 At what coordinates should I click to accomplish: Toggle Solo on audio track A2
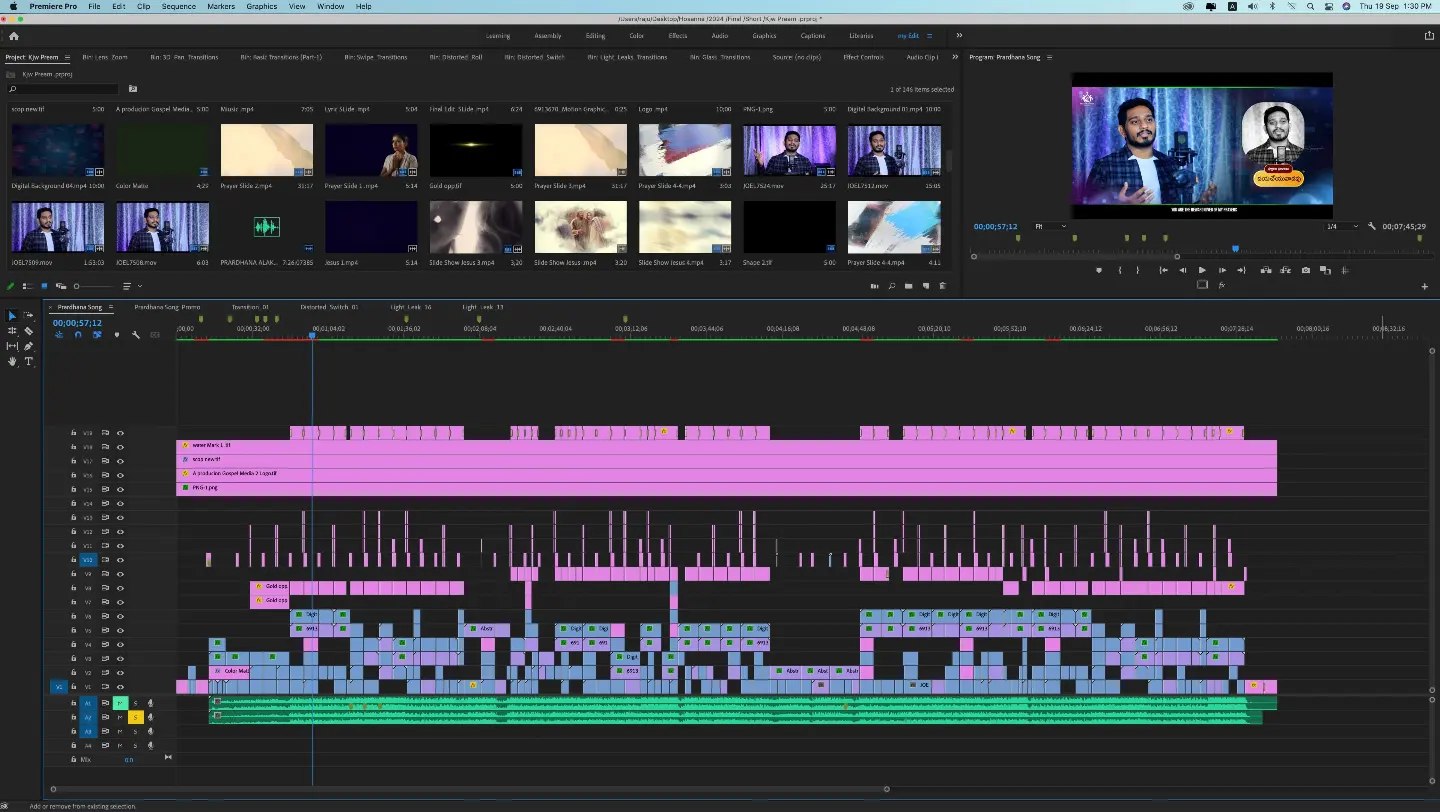(x=135, y=717)
